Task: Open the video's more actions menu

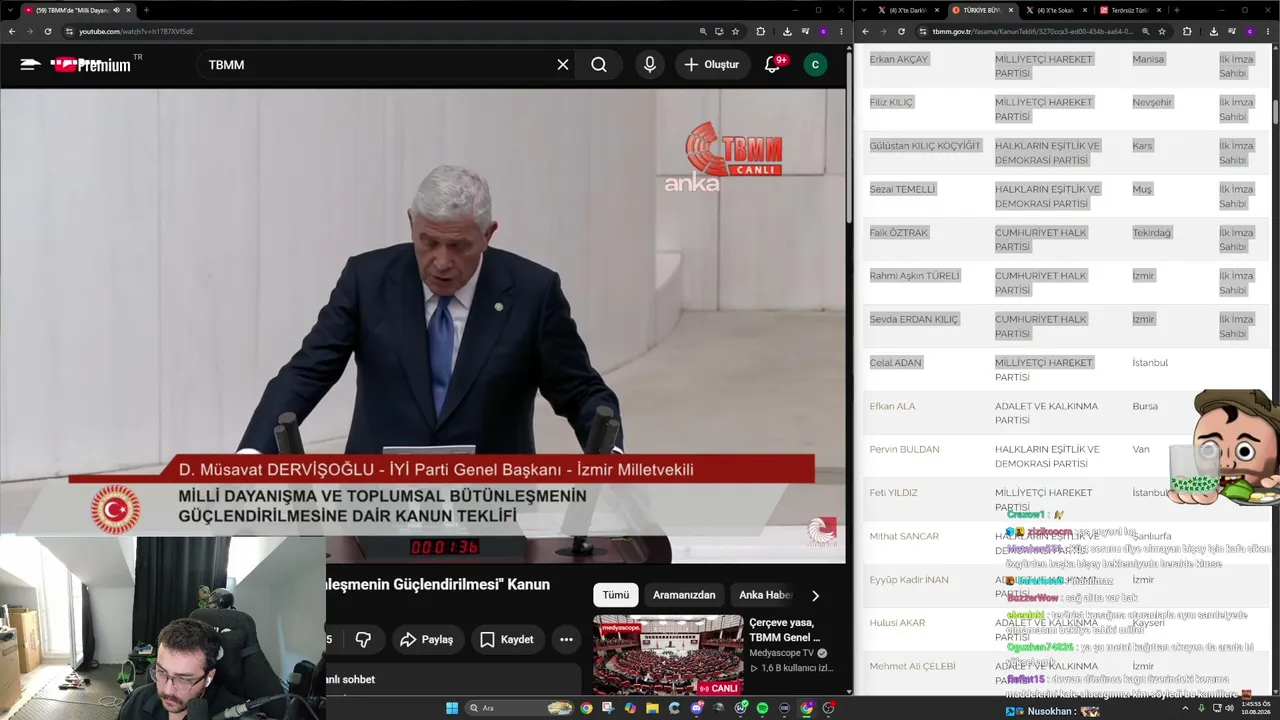Action: pos(566,639)
